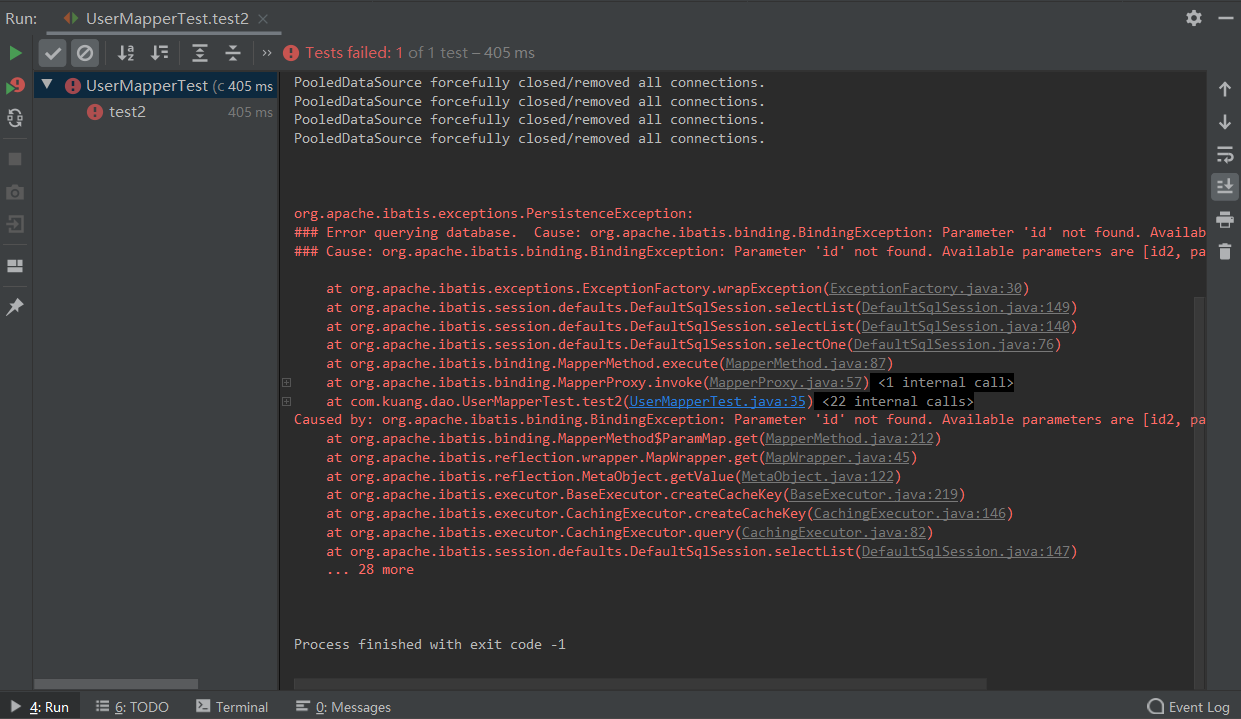Select the UserMapperTest.test2 run tab
The image size is (1241, 719).
pyautogui.click(x=164, y=19)
